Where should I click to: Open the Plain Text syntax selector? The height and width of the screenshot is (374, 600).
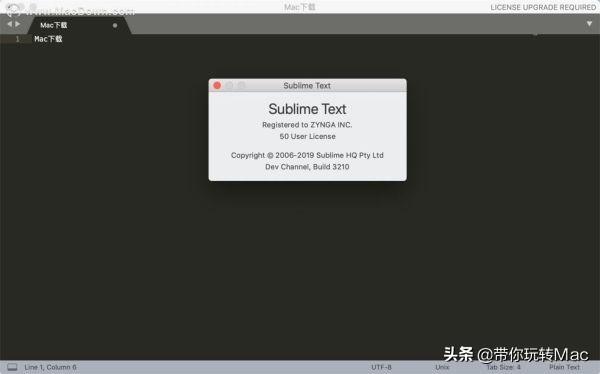pyautogui.click(x=564, y=367)
